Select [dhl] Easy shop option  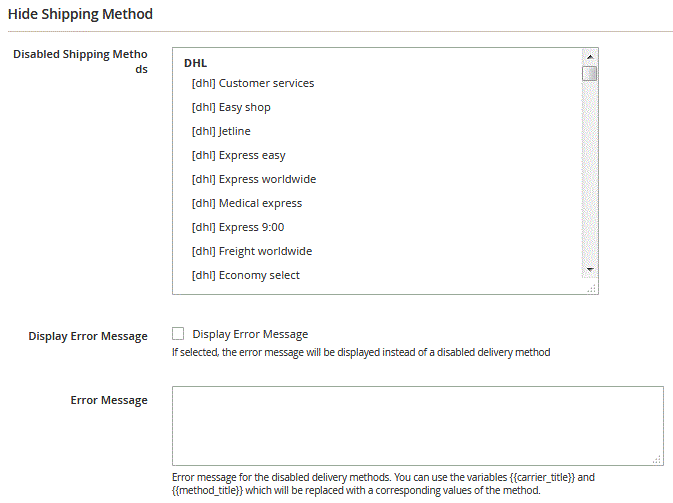[x=231, y=107]
